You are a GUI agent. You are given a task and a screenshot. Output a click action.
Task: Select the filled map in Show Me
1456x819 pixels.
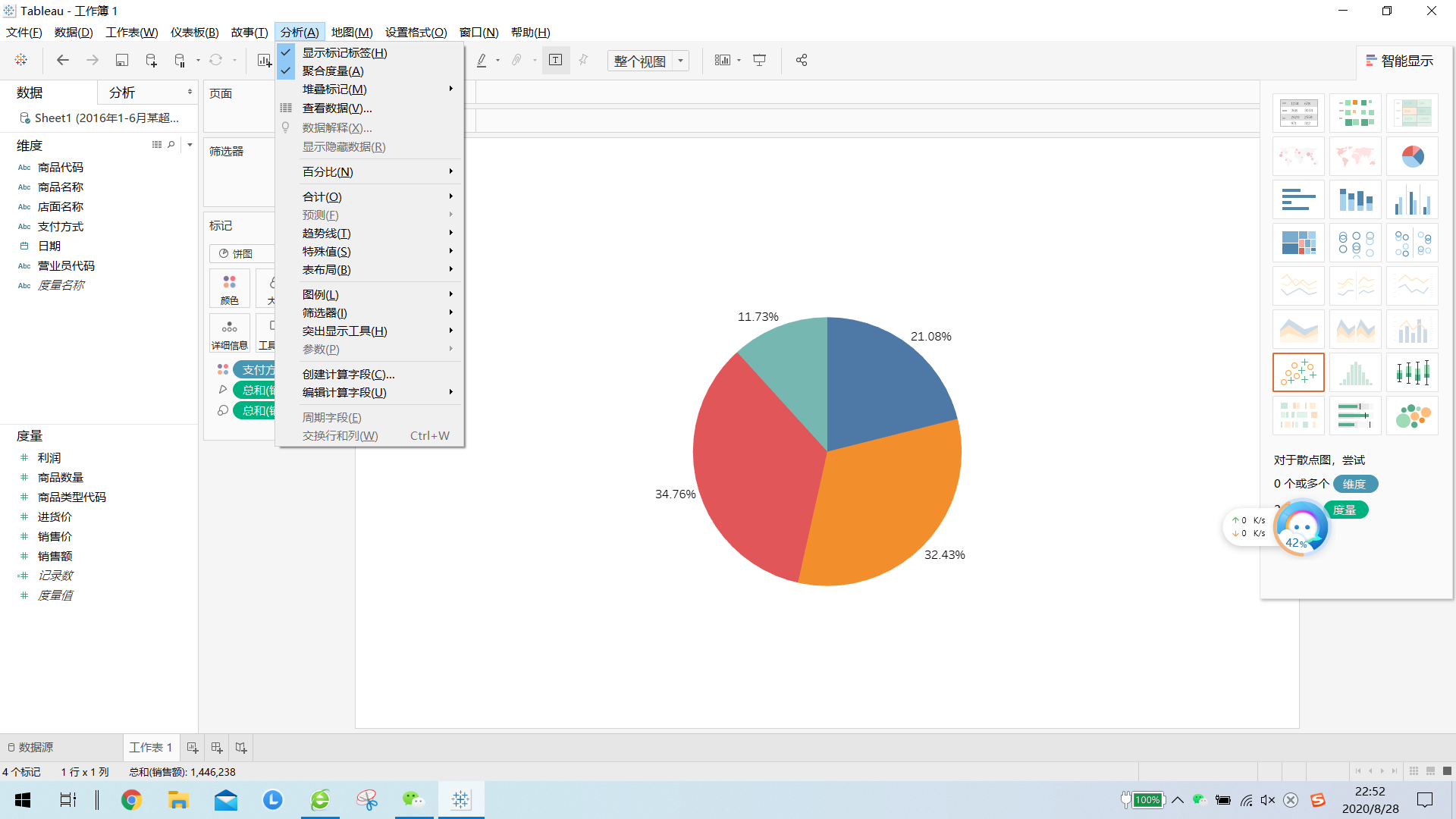pos(1355,156)
